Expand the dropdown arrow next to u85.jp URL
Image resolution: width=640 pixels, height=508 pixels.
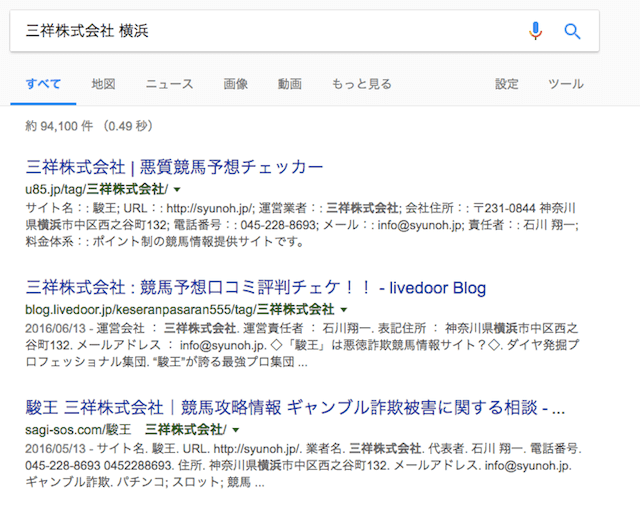pos(177,189)
